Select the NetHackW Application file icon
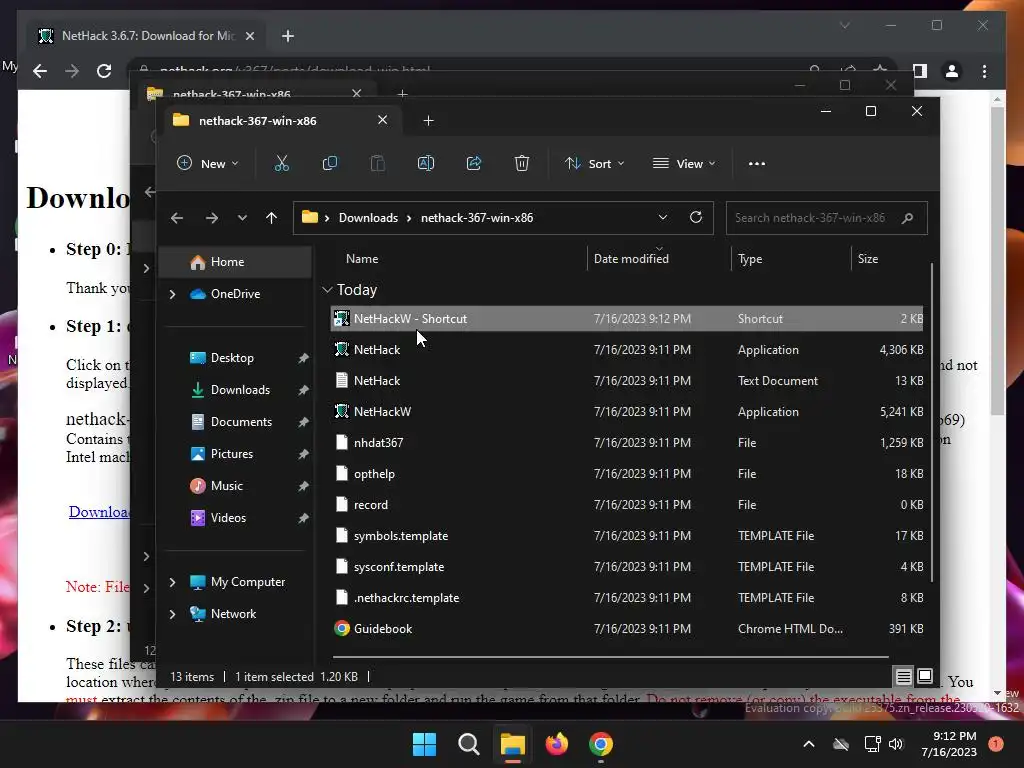The width and height of the screenshot is (1024, 768). tap(342, 411)
